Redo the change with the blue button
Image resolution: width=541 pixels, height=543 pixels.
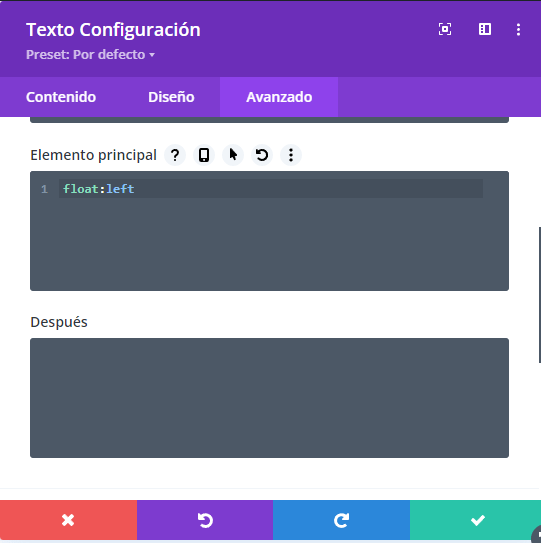pyautogui.click(x=342, y=520)
